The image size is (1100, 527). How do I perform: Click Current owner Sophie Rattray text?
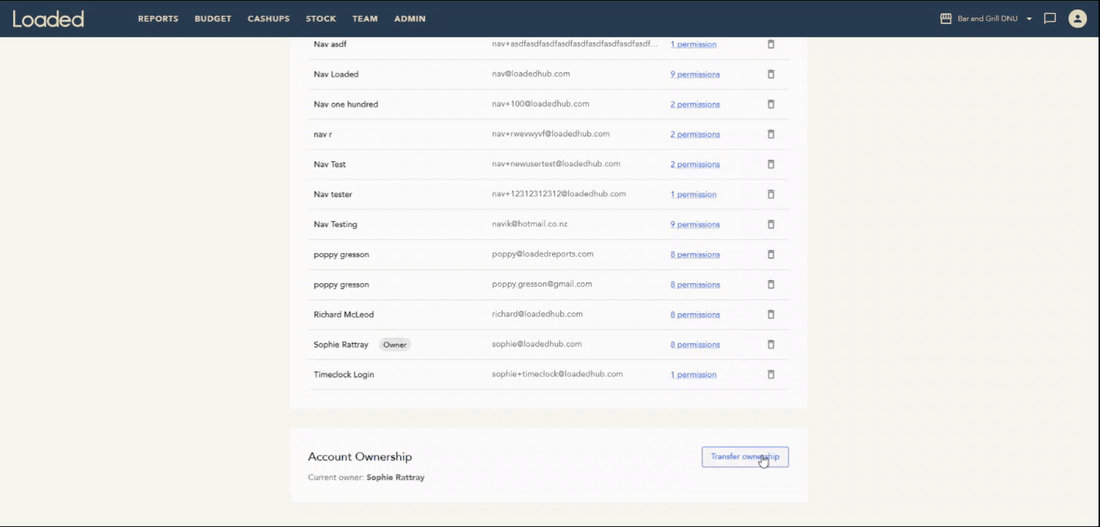click(x=366, y=478)
